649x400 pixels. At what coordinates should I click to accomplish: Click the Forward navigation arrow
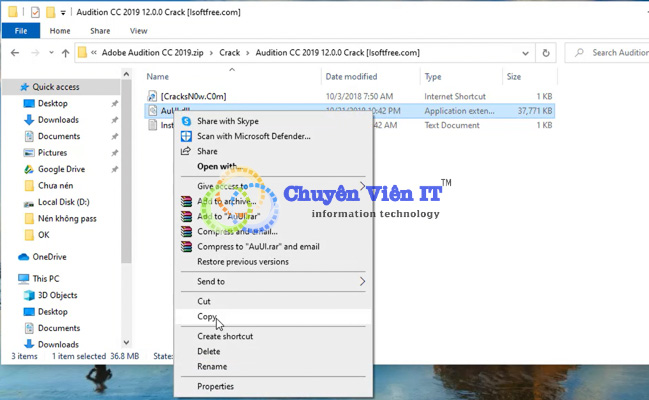click(36, 53)
